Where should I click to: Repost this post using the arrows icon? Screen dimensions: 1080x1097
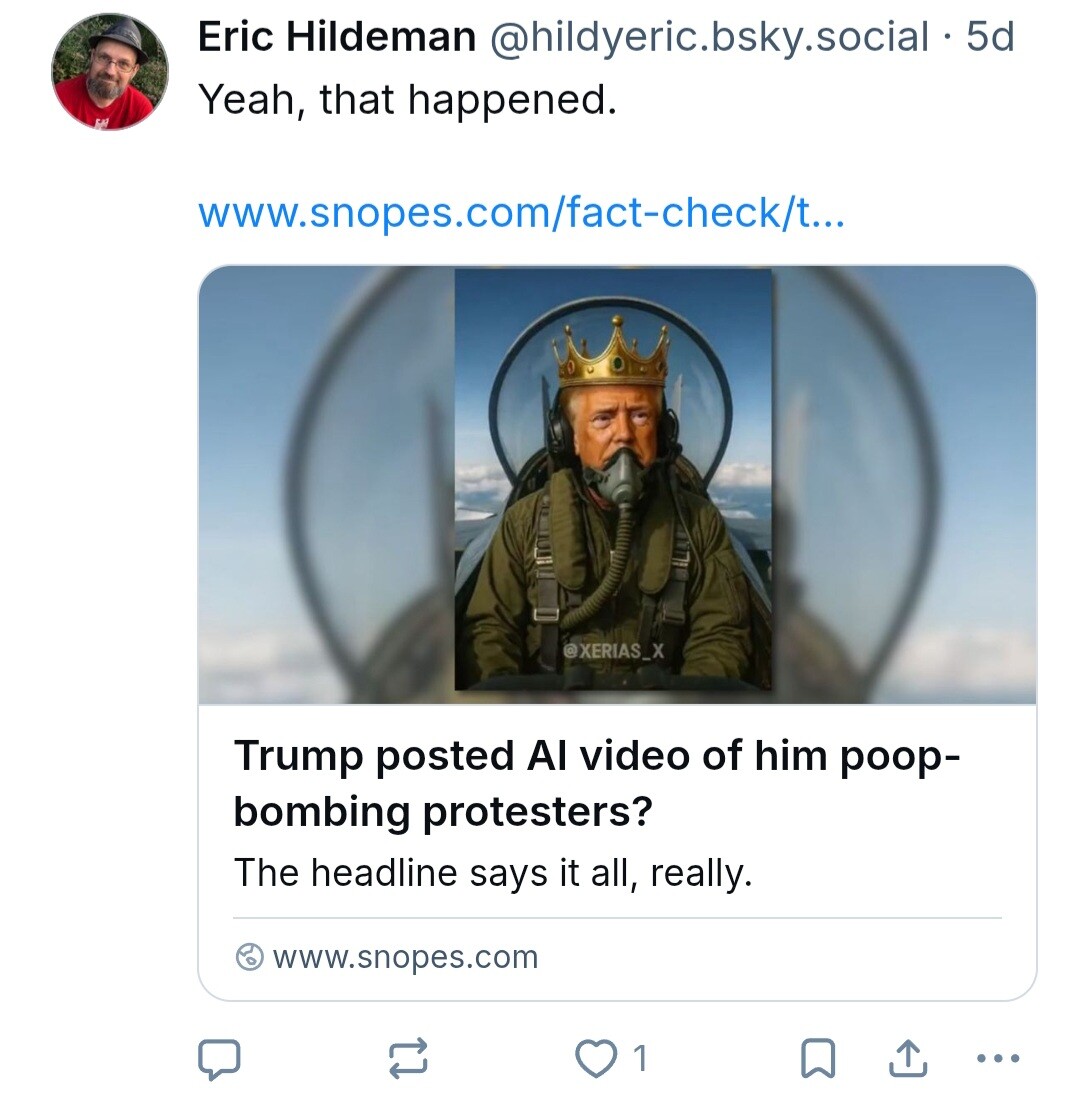408,1059
